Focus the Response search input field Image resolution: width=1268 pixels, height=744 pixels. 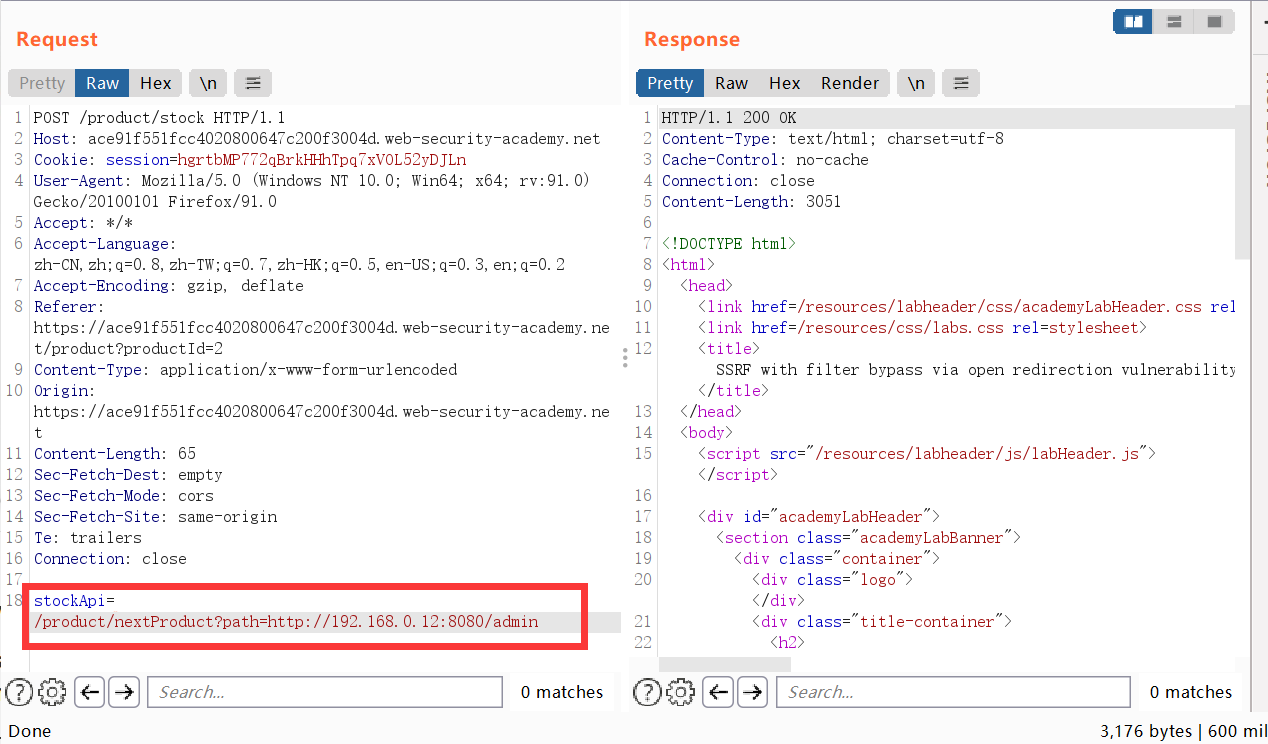[x=953, y=692]
